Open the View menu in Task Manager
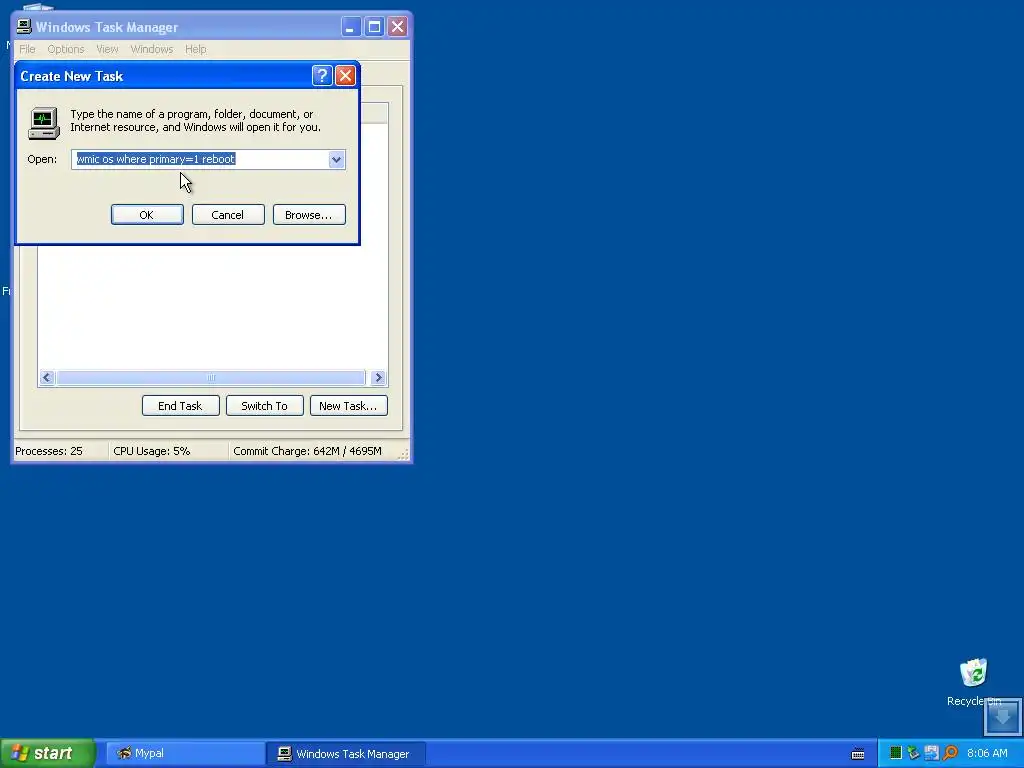The image size is (1024, 768). coord(107,49)
